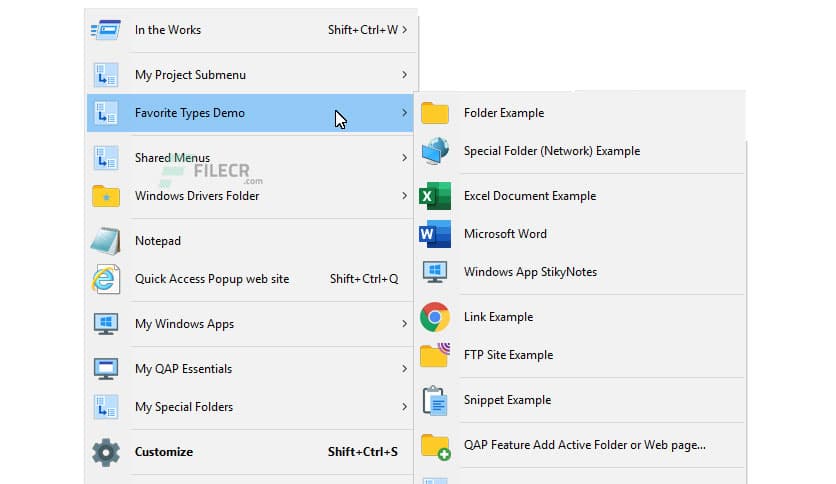Launch Notepad from the menu
836x484 pixels.
[250, 240]
